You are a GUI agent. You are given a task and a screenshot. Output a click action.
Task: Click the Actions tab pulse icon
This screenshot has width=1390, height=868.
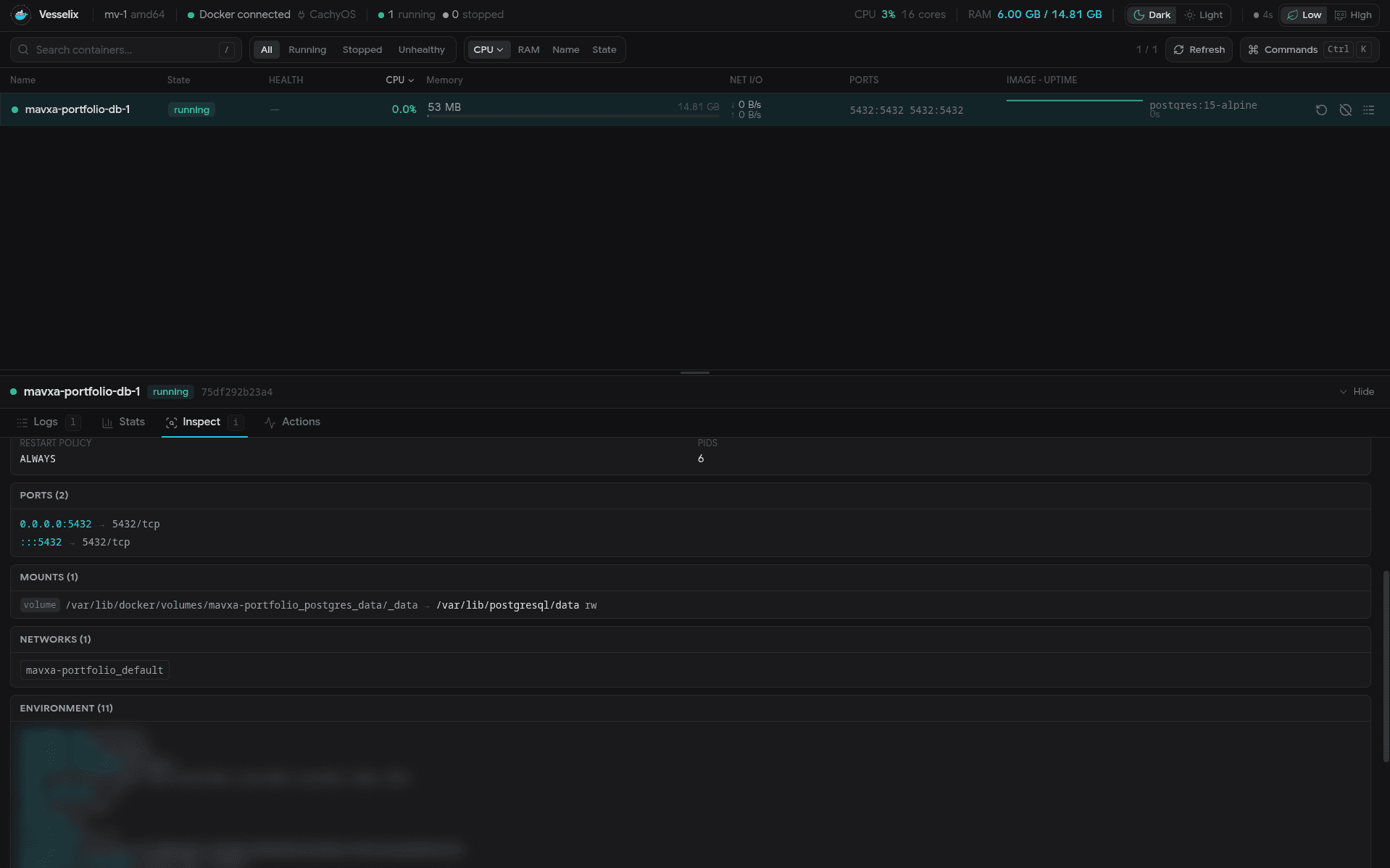[270, 422]
